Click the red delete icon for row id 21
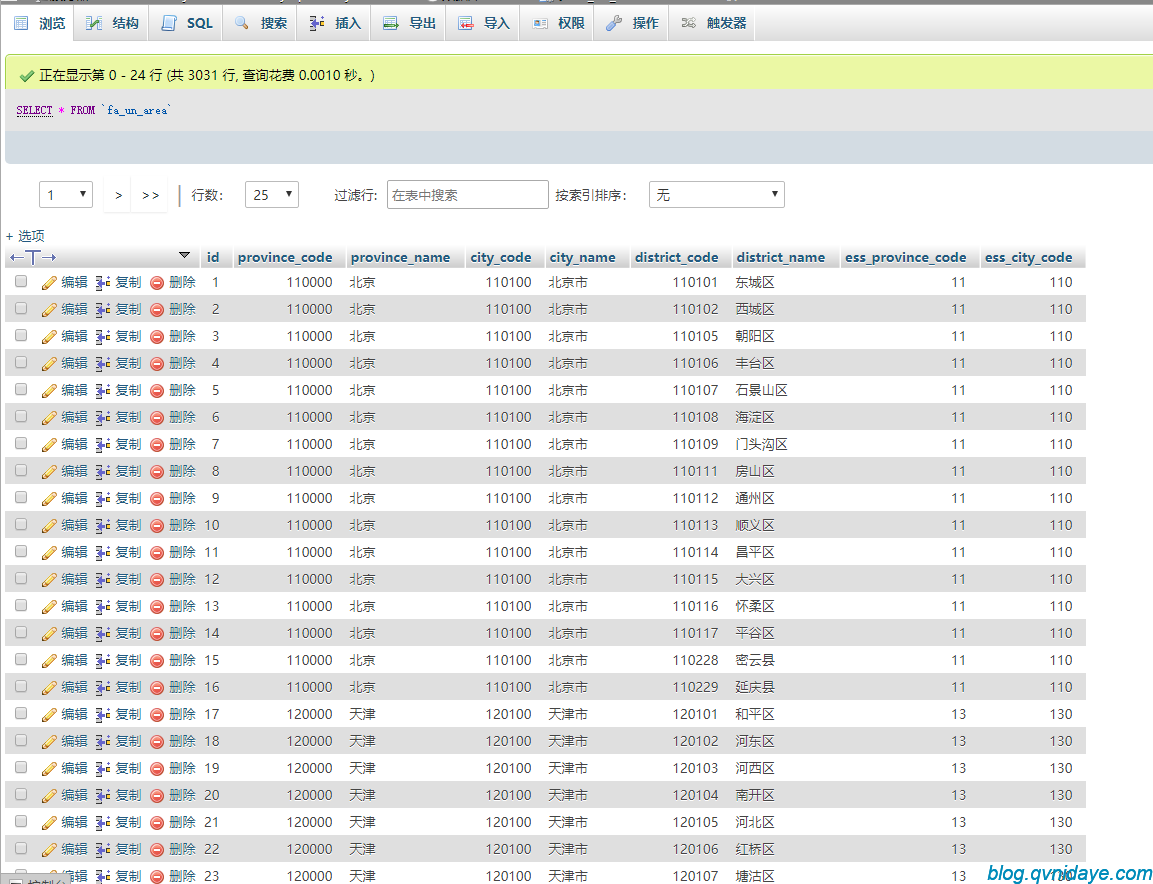The height and width of the screenshot is (884, 1153). 157,822
